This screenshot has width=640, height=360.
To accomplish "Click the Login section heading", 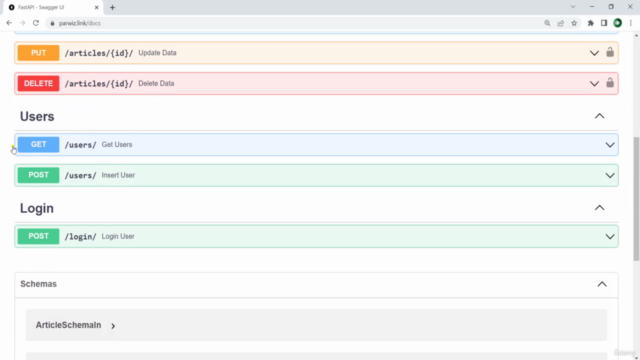I will 37,209.
